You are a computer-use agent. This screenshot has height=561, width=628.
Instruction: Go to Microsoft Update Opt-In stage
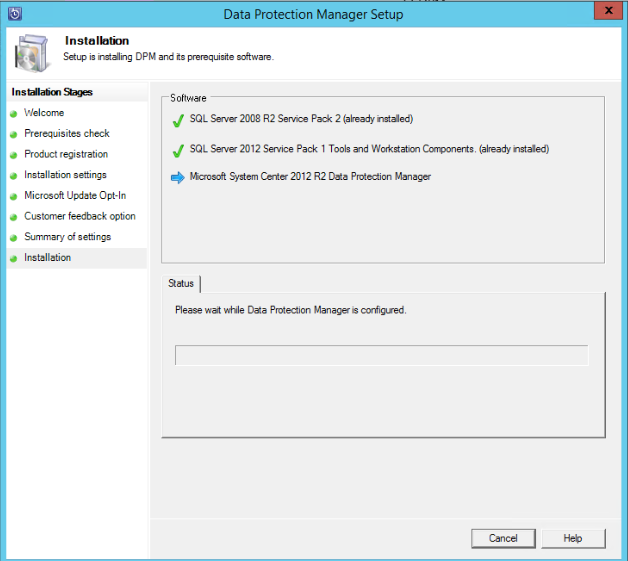coord(75,195)
